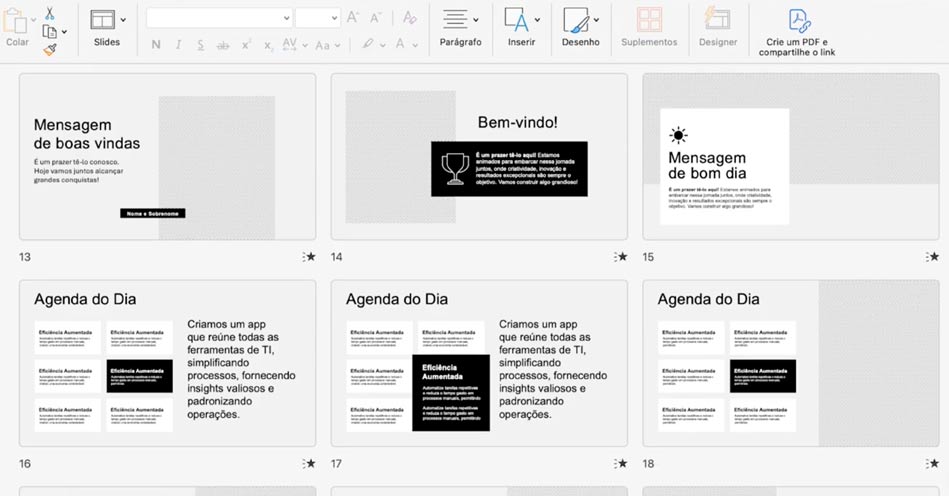Open the font color dropdown arrow
This screenshot has width=949, height=496.
coord(415,45)
